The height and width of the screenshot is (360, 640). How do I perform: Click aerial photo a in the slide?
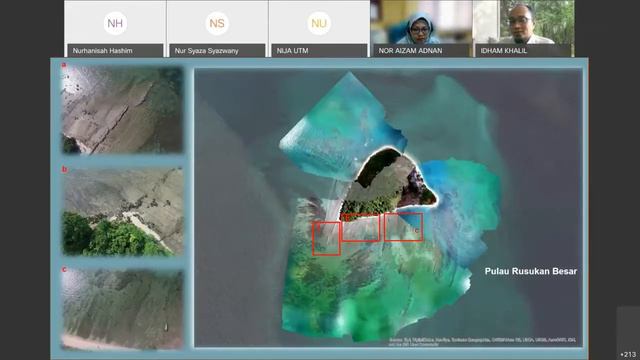click(122, 109)
